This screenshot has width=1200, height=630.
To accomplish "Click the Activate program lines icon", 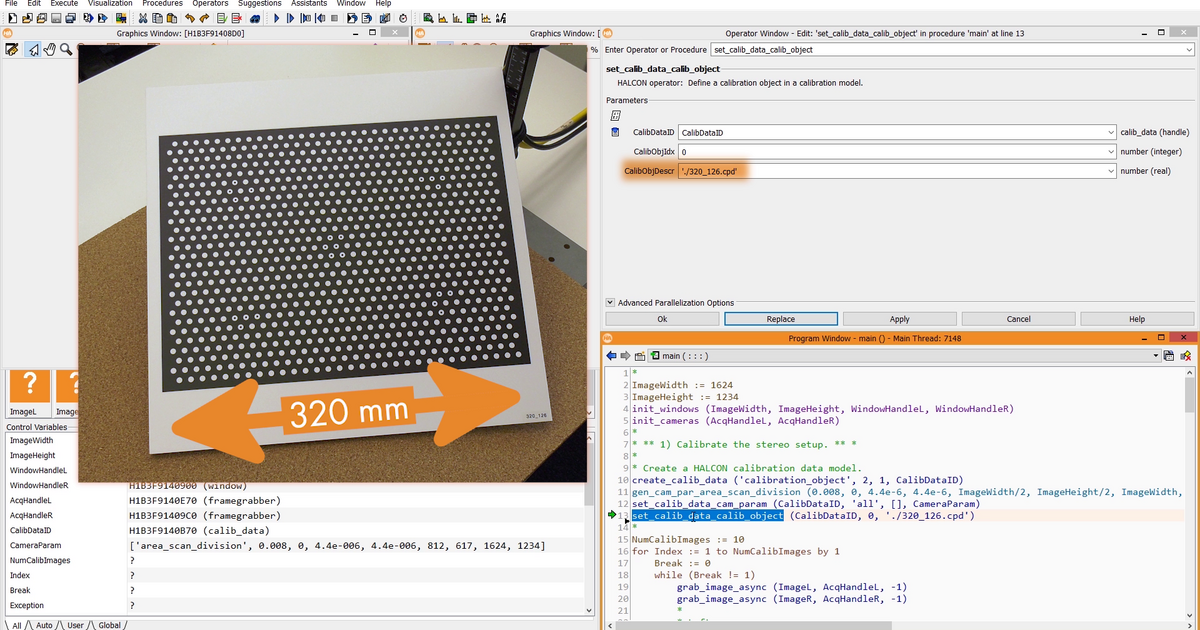I will point(222,18).
